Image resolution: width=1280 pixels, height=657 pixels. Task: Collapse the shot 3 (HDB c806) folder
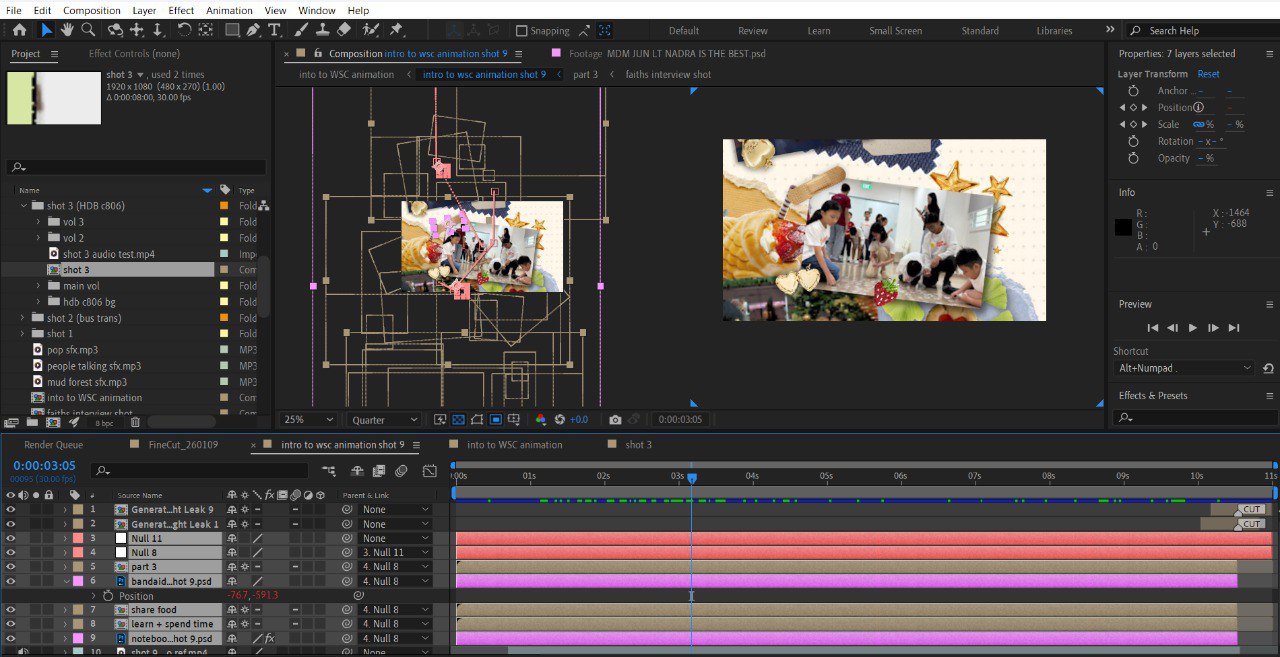click(x=22, y=205)
